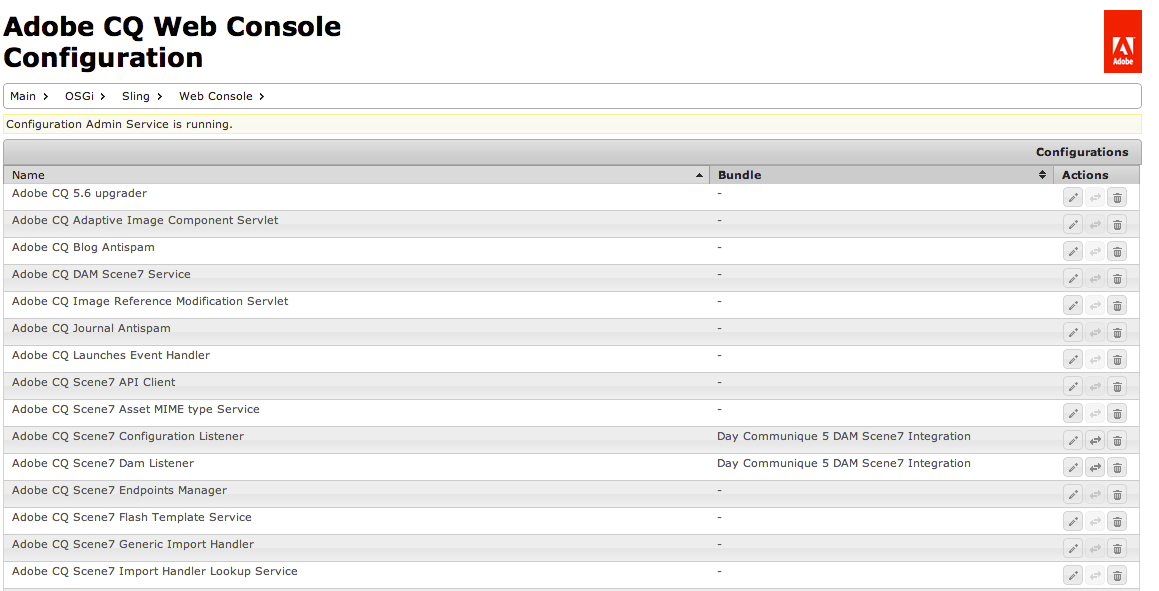This screenshot has width=1159, height=591.
Task: Edit Adobe CQ Scene7 Dam Listener config
Action: [1073, 468]
